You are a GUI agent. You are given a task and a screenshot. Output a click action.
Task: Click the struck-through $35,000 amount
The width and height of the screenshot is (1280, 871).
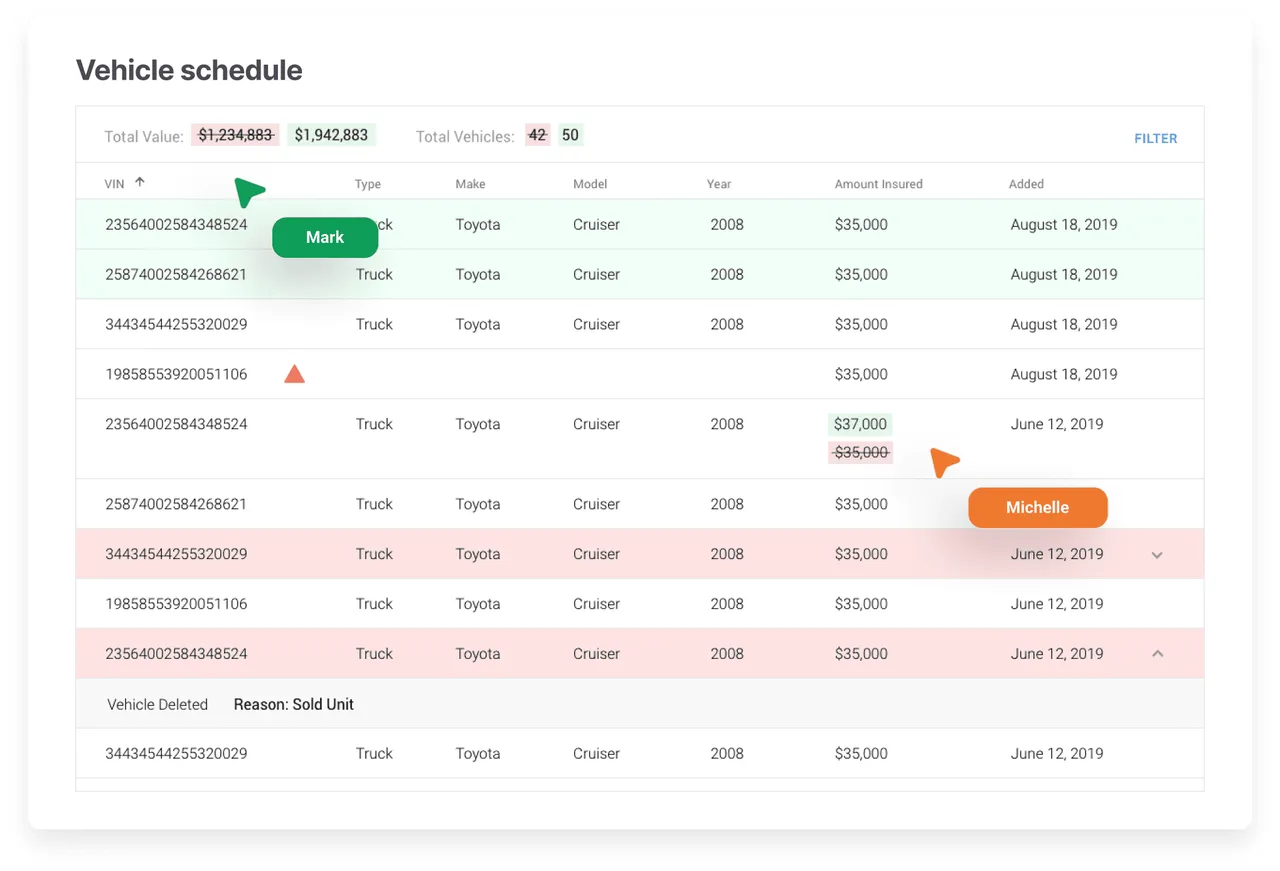point(861,452)
